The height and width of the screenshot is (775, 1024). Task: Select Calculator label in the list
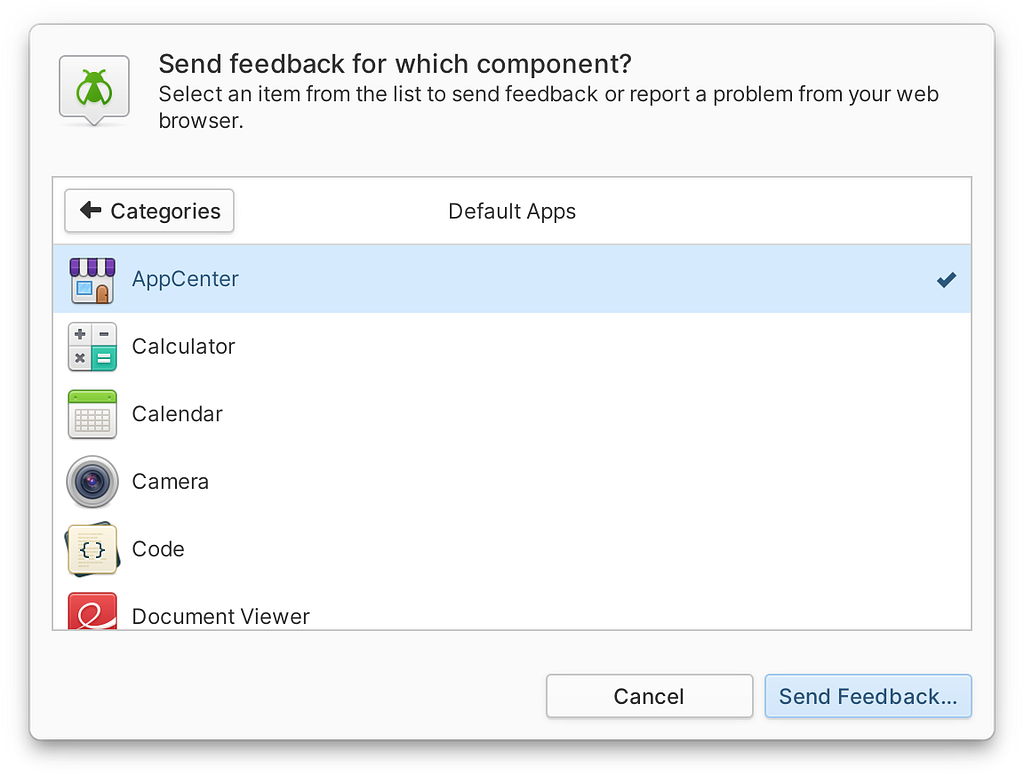[x=184, y=347]
